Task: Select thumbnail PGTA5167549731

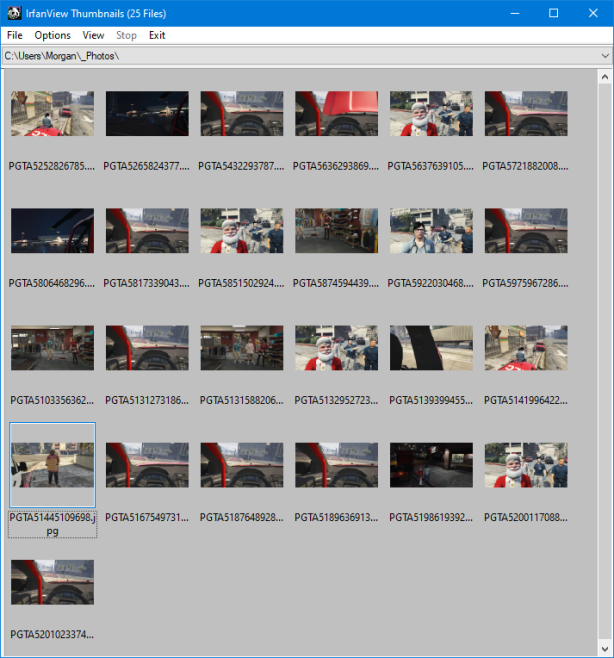Action: pyautogui.click(x=147, y=465)
